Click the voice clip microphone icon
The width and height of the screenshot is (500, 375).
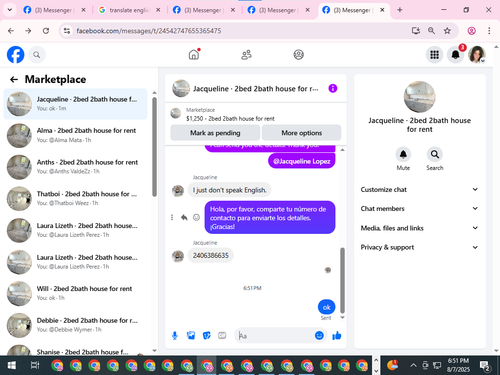tap(175, 336)
